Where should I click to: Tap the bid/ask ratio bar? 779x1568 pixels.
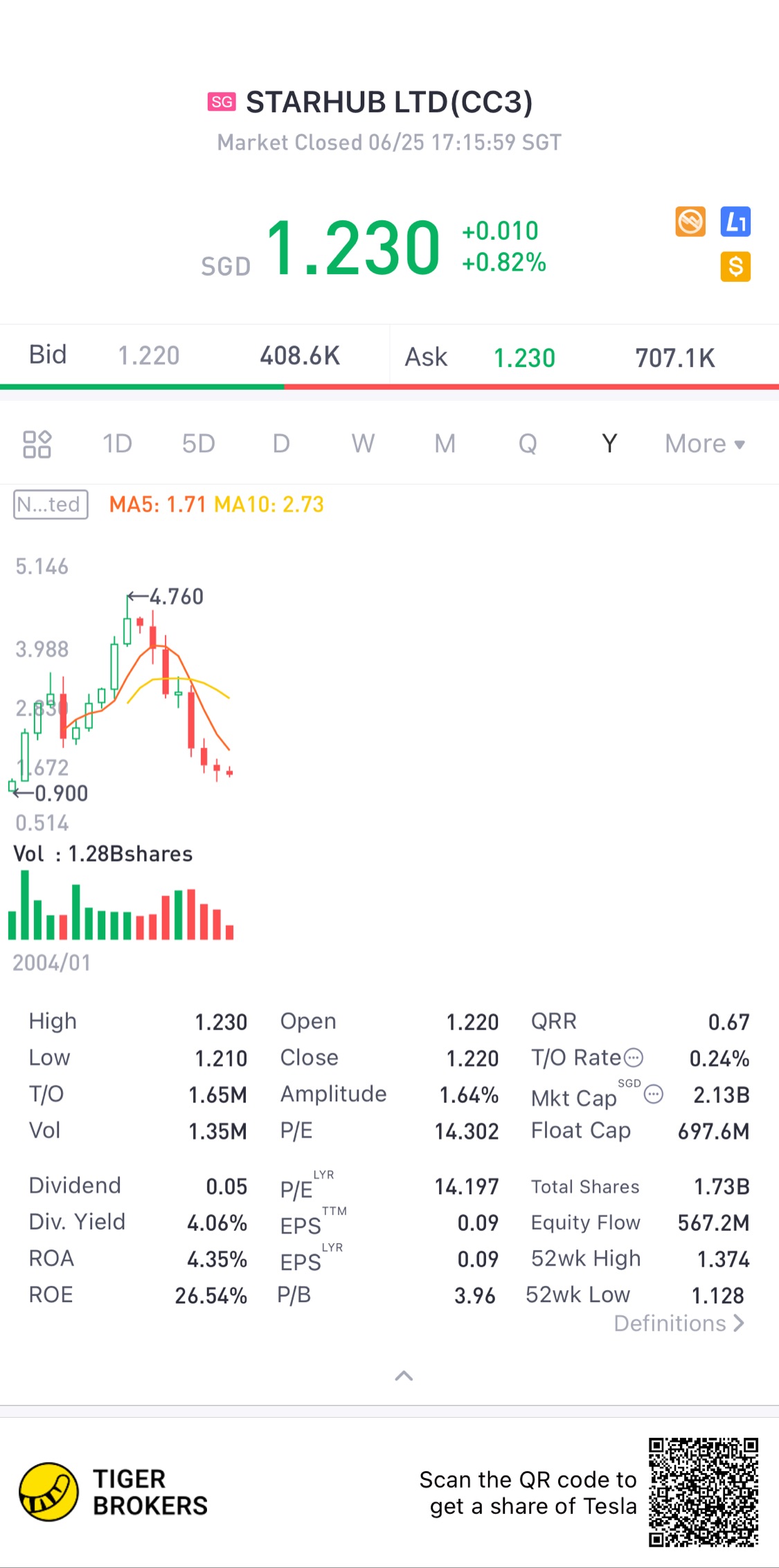point(389,386)
